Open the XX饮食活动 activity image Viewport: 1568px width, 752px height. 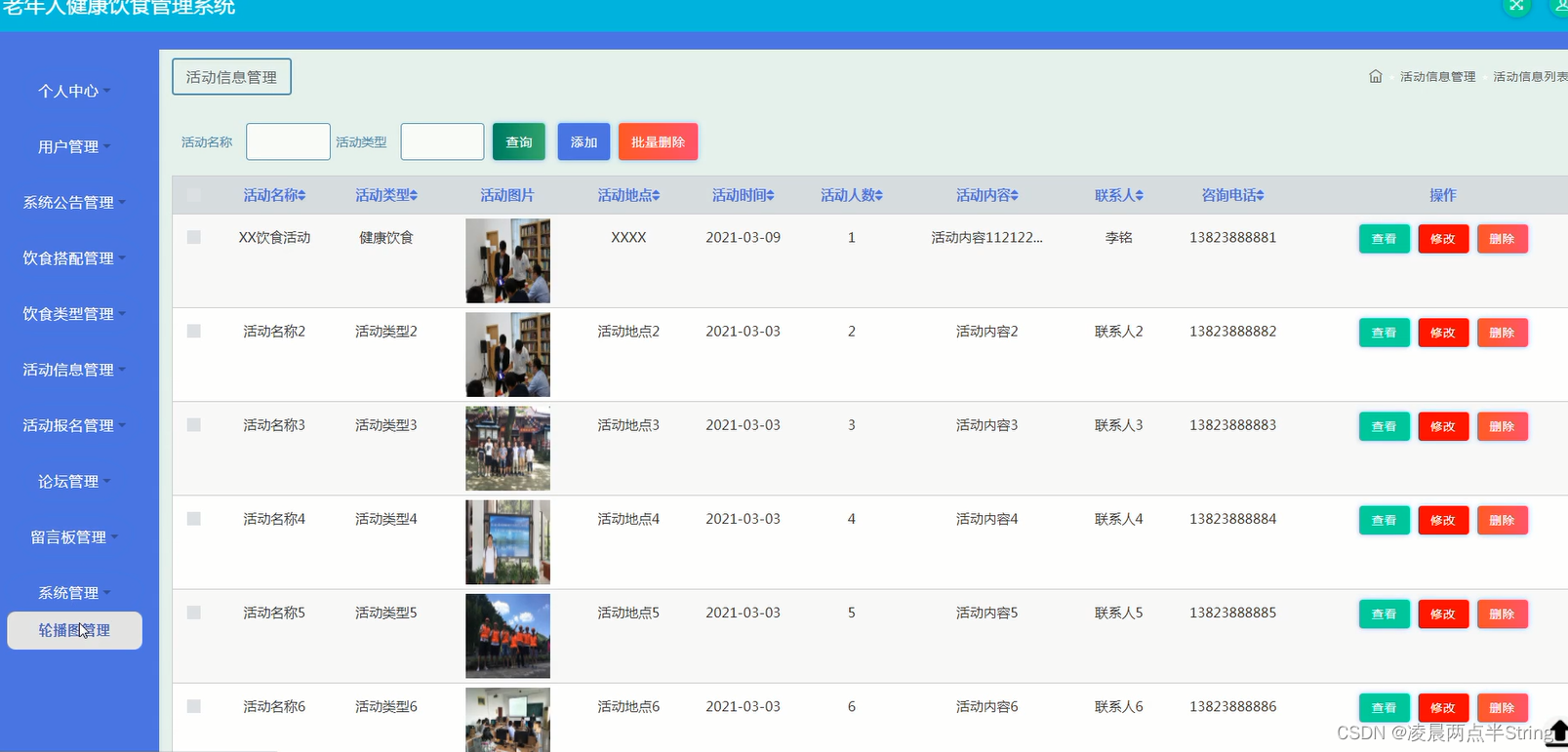coord(507,260)
